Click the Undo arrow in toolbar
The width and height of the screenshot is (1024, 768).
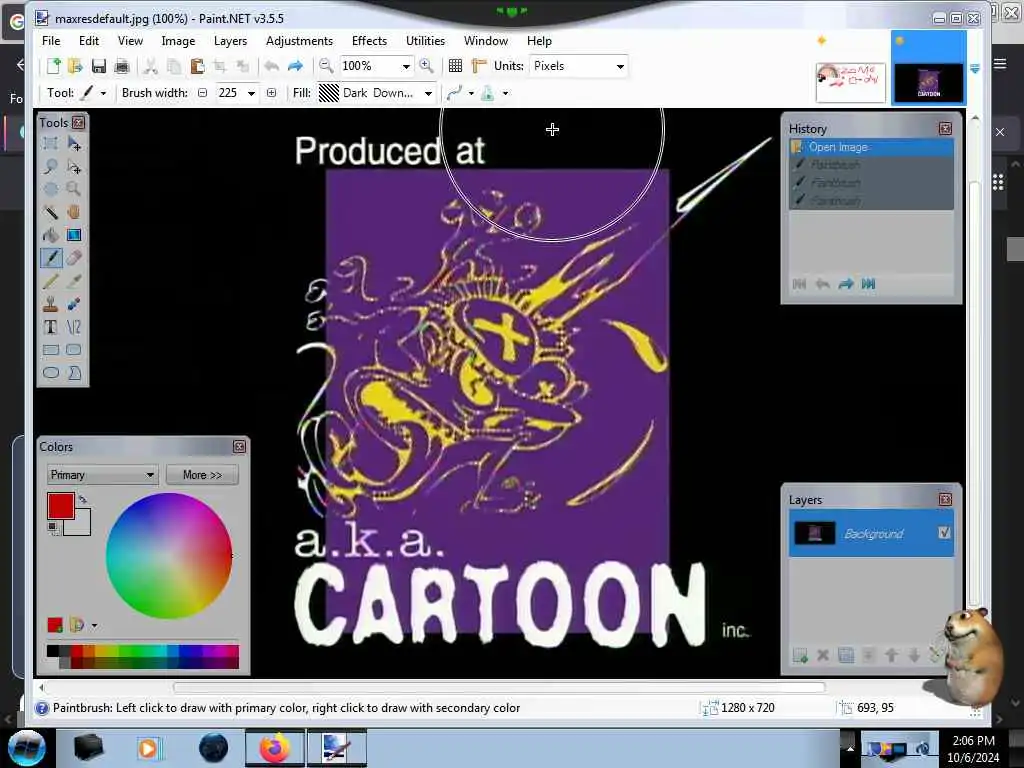click(x=272, y=66)
